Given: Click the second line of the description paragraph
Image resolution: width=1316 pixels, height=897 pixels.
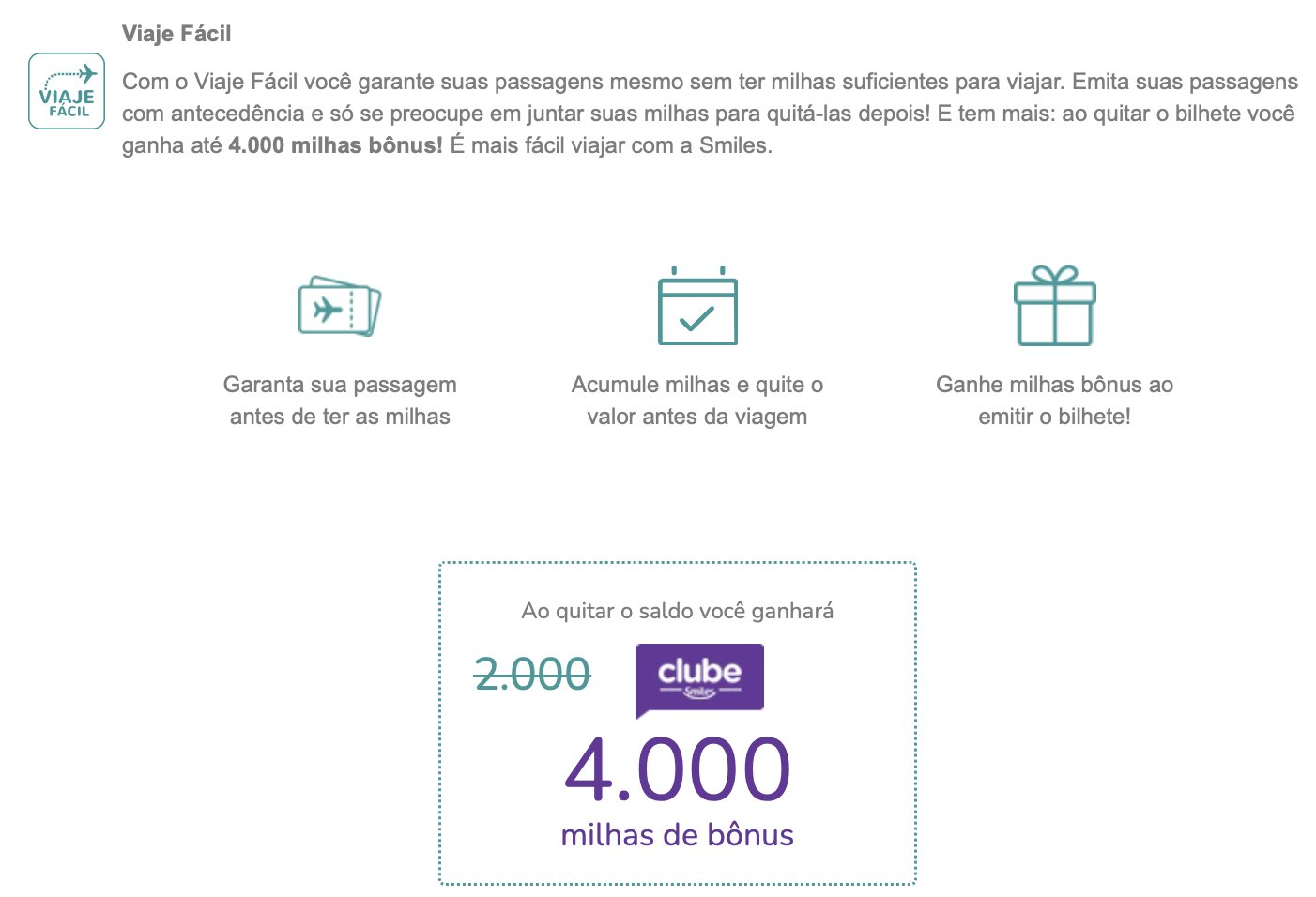Looking at the screenshot, I should (x=709, y=114).
